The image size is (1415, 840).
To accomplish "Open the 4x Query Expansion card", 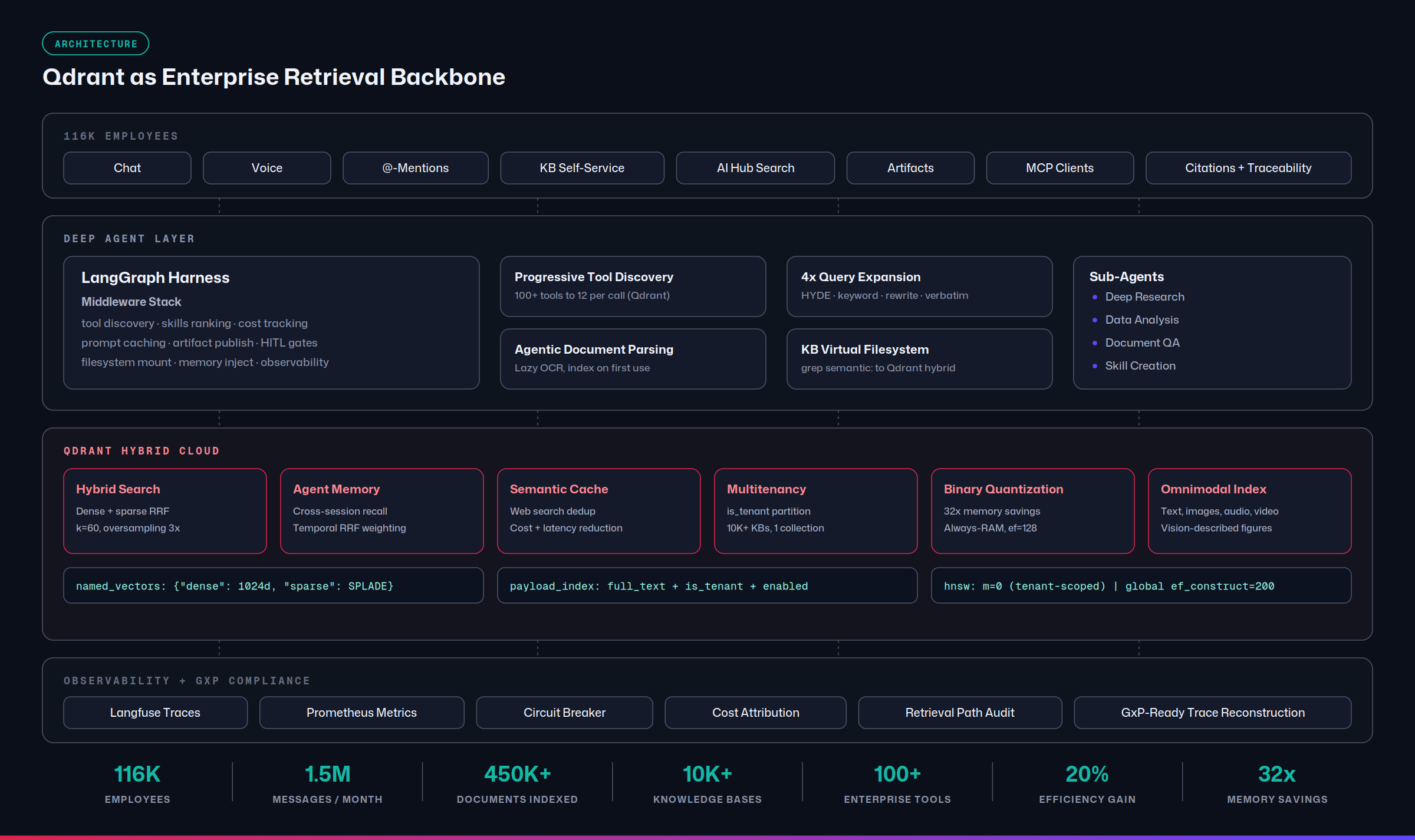I will pos(920,286).
